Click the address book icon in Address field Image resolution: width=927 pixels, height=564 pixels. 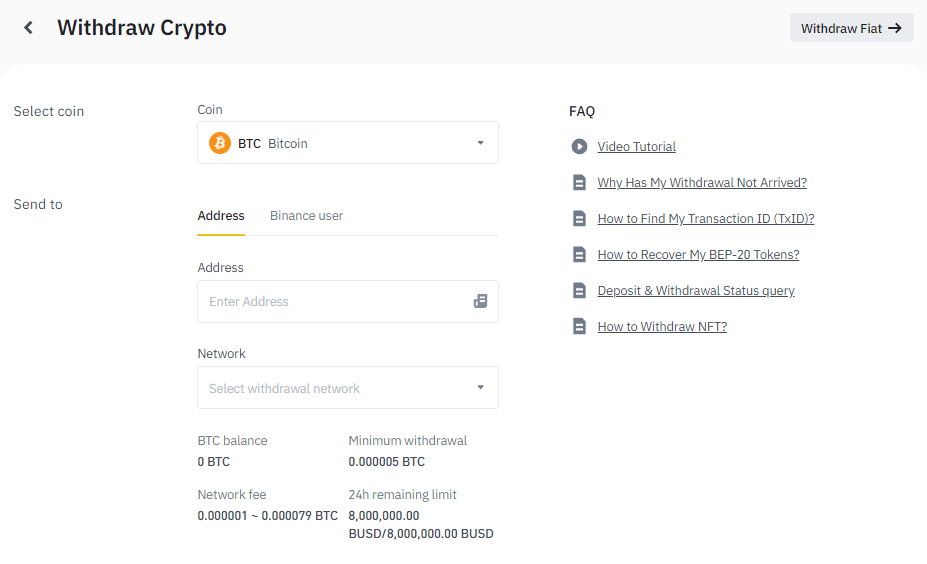pyautogui.click(x=480, y=301)
